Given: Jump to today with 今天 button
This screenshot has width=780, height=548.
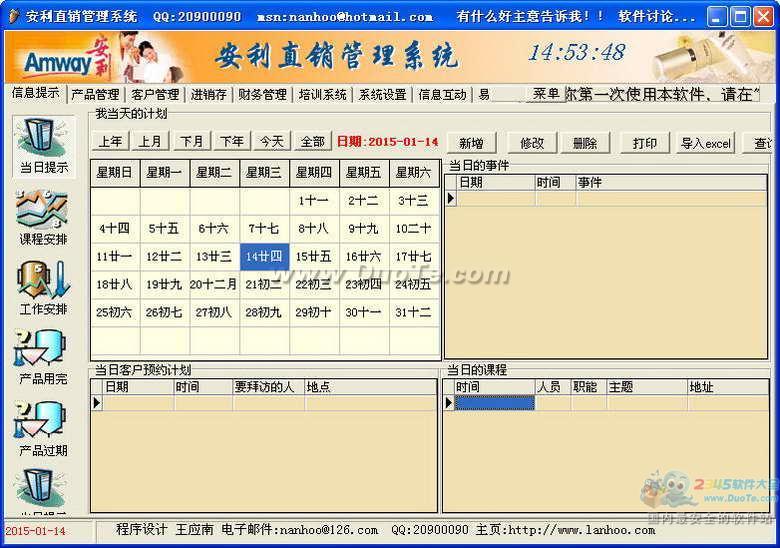Looking at the screenshot, I should pos(272,142).
